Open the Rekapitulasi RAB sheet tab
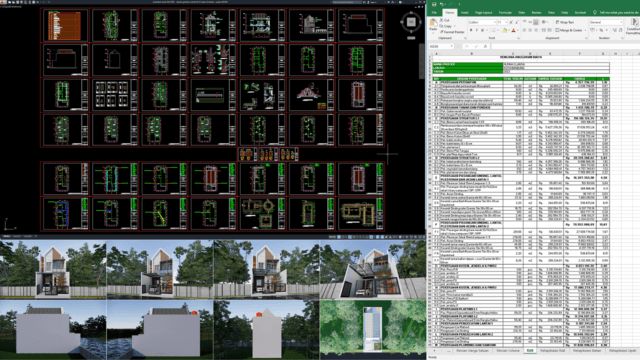This screenshot has width=640, height=360. click(553, 351)
